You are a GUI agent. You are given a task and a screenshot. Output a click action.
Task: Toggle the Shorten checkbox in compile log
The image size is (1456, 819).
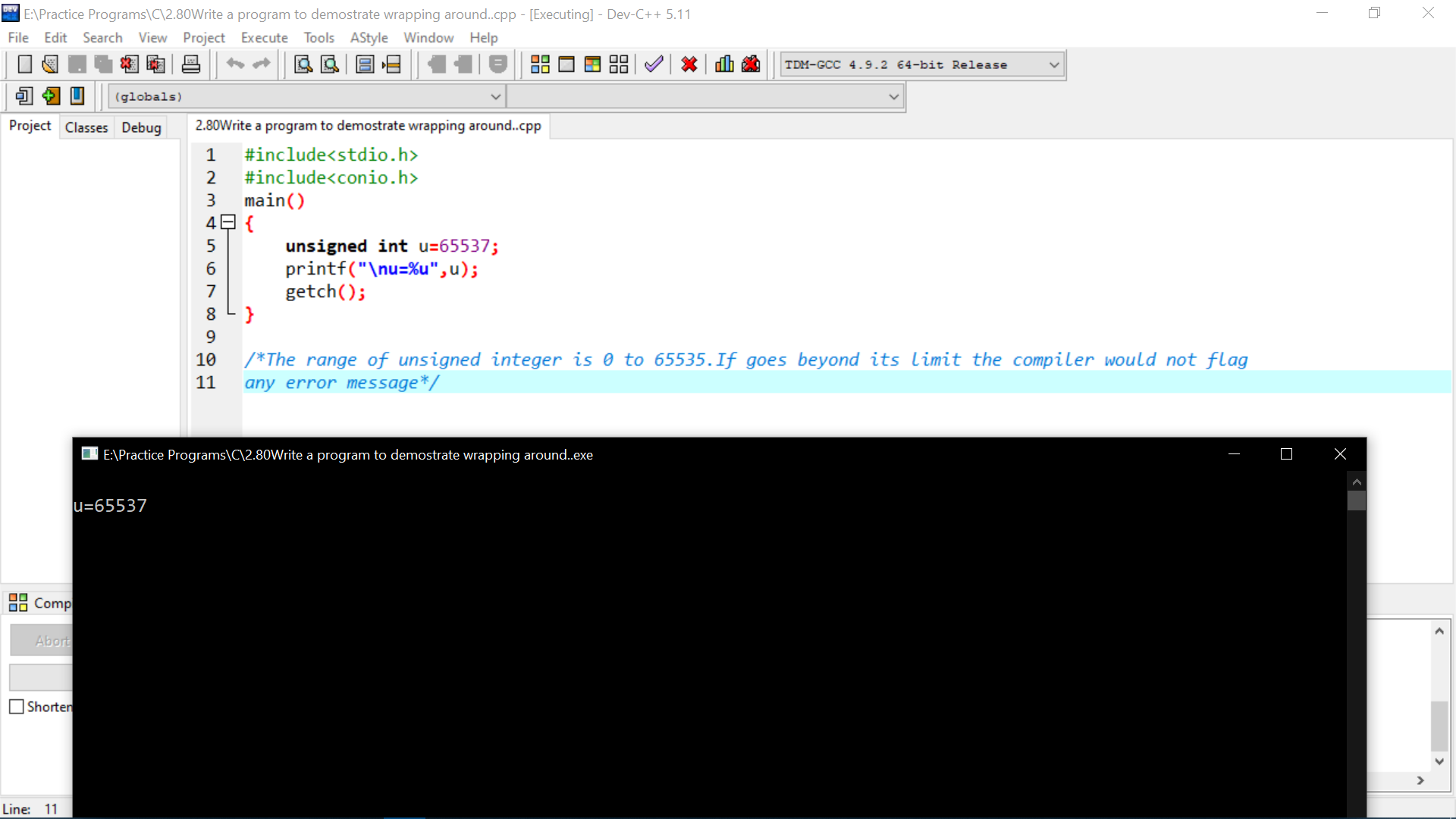click(x=17, y=707)
